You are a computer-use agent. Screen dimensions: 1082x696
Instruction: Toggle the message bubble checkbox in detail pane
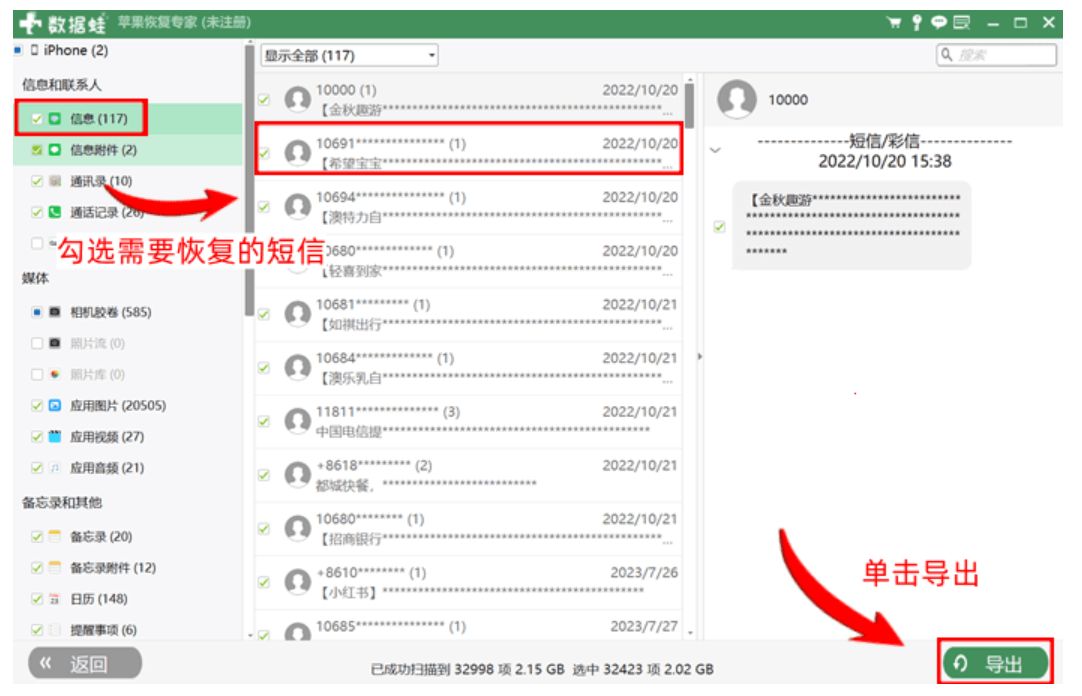tap(720, 226)
